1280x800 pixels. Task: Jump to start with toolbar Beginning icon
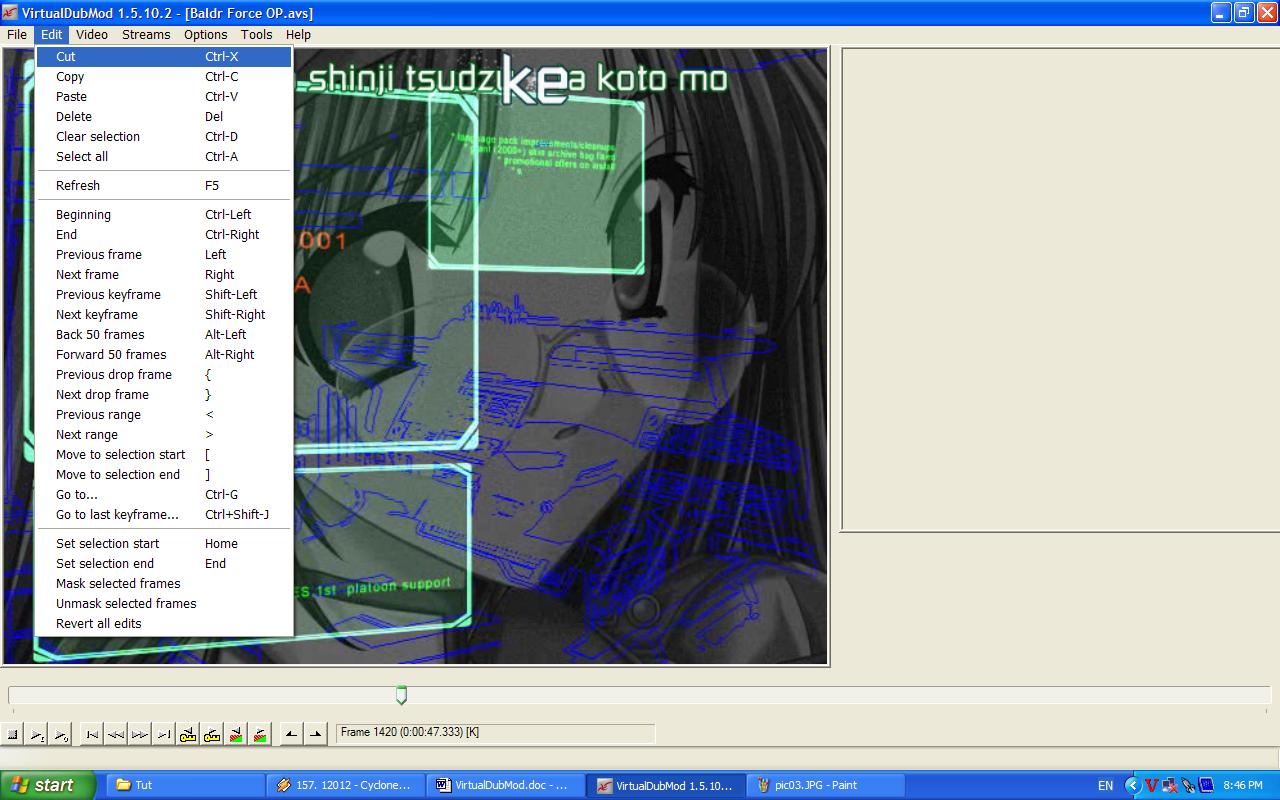92,735
